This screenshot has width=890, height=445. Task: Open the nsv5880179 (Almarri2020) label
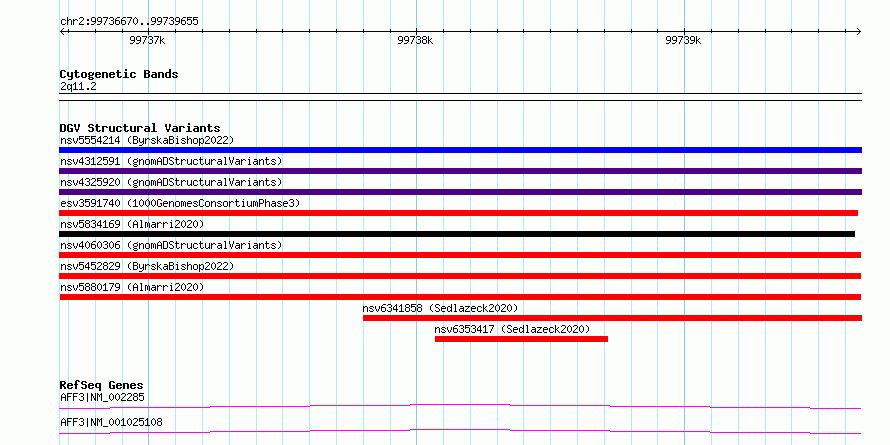coord(132,287)
